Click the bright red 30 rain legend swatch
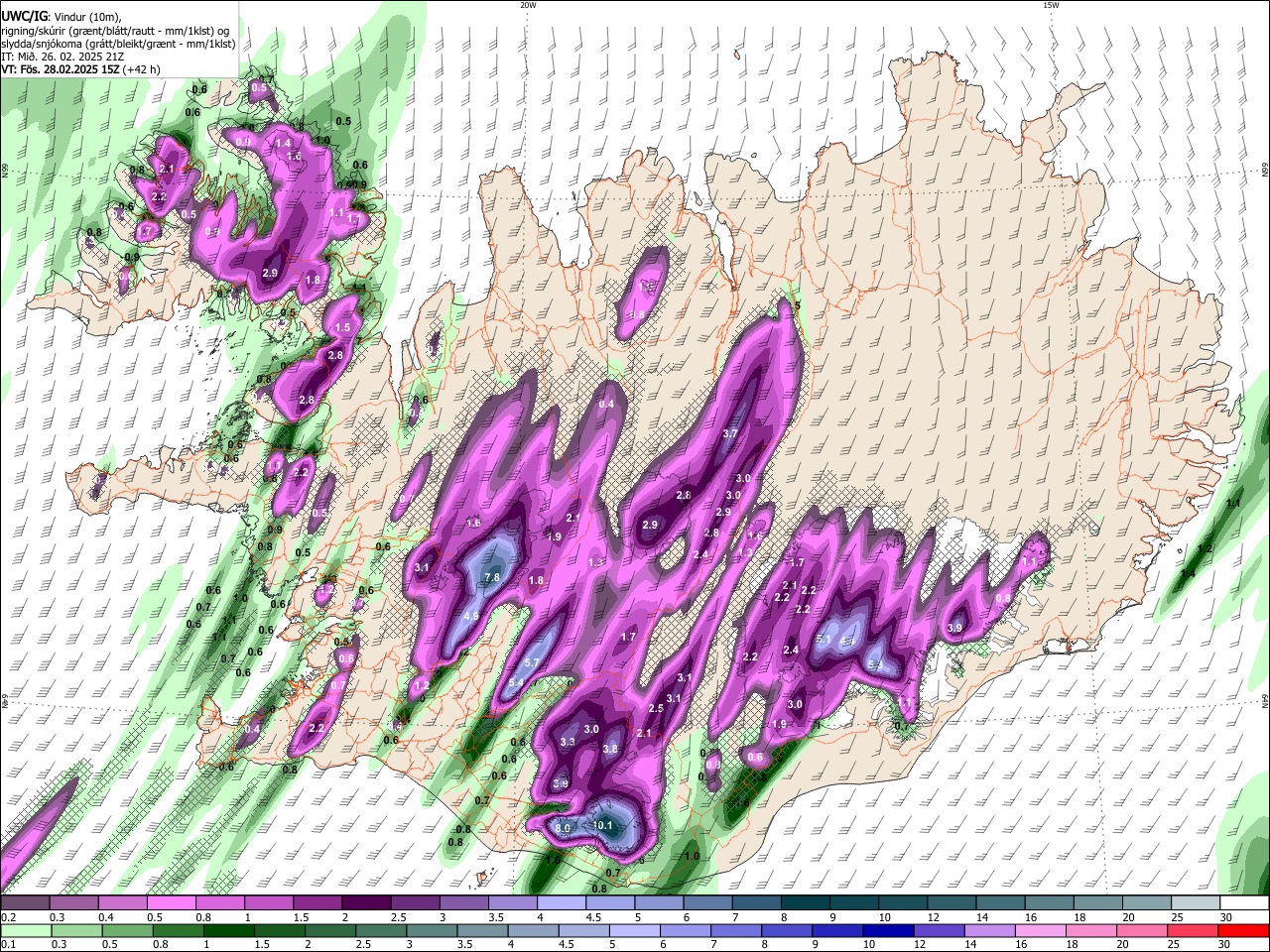 tap(1244, 930)
